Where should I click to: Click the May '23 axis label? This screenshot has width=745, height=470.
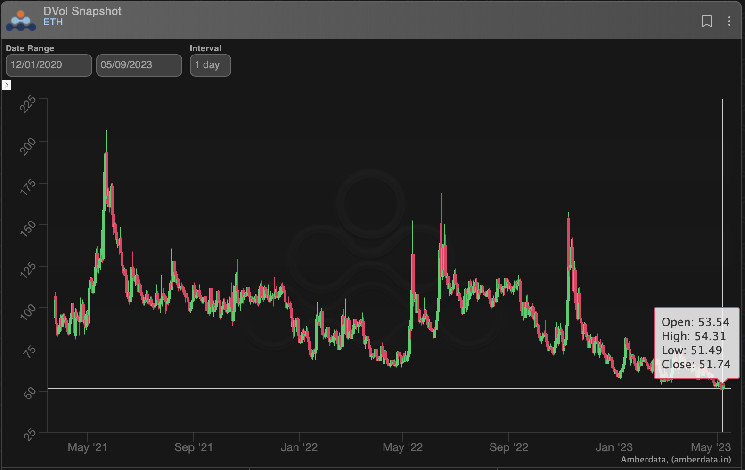pyautogui.click(x=711, y=447)
